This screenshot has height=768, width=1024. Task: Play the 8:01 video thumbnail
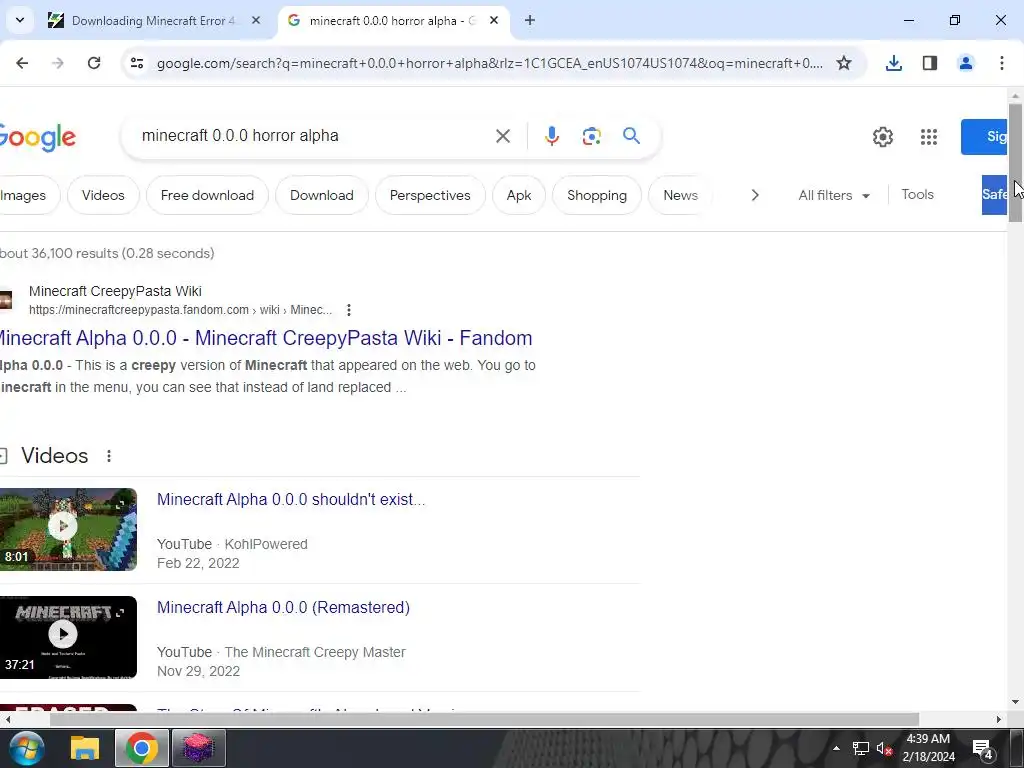coord(68,530)
